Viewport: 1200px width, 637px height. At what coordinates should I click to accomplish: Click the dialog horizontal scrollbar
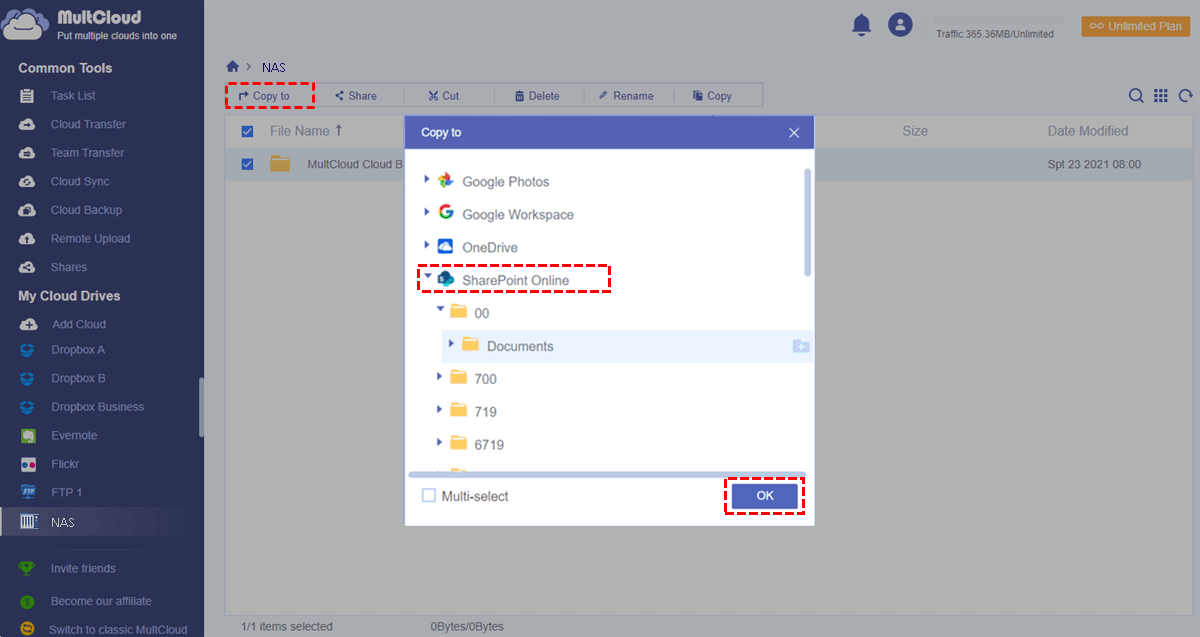tap(607, 474)
